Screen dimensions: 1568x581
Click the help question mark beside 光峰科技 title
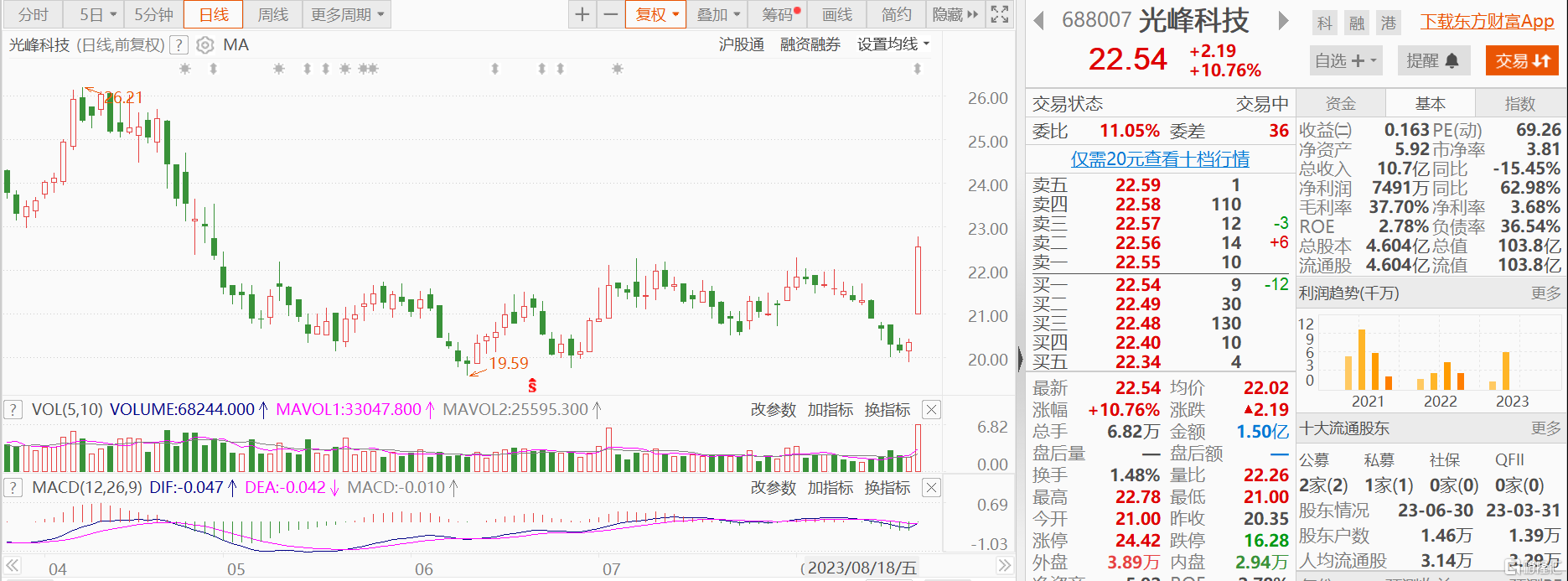pyautogui.click(x=179, y=45)
